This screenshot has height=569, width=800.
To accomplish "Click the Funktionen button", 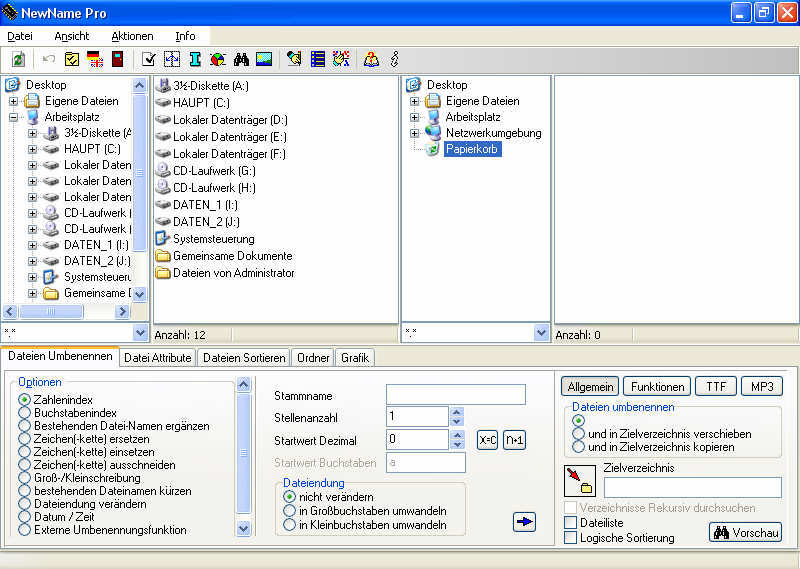I will [x=657, y=386].
